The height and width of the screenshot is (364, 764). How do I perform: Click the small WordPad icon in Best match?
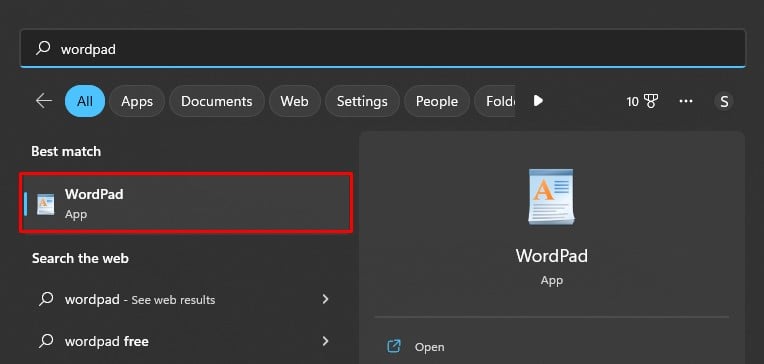(x=46, y=204)
